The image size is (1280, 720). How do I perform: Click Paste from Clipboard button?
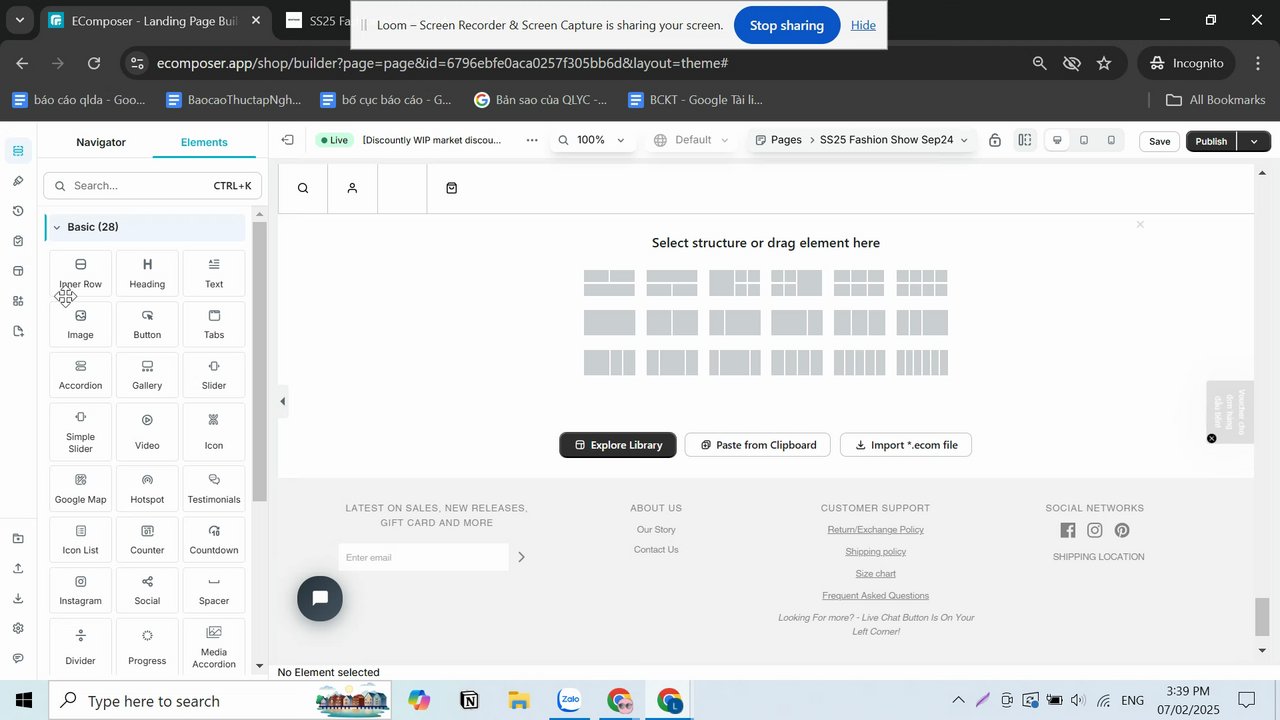coord(757,445)
